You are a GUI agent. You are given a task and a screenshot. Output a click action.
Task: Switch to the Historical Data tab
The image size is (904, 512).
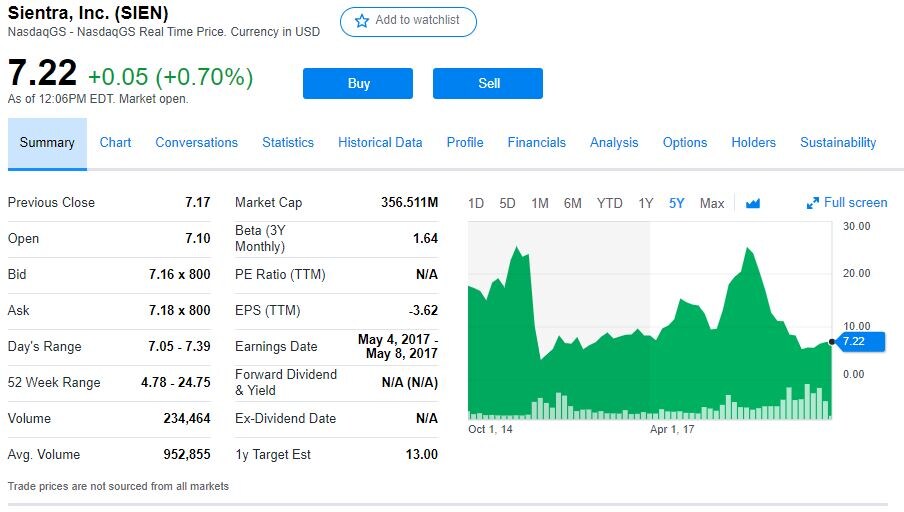pos(380,142)
